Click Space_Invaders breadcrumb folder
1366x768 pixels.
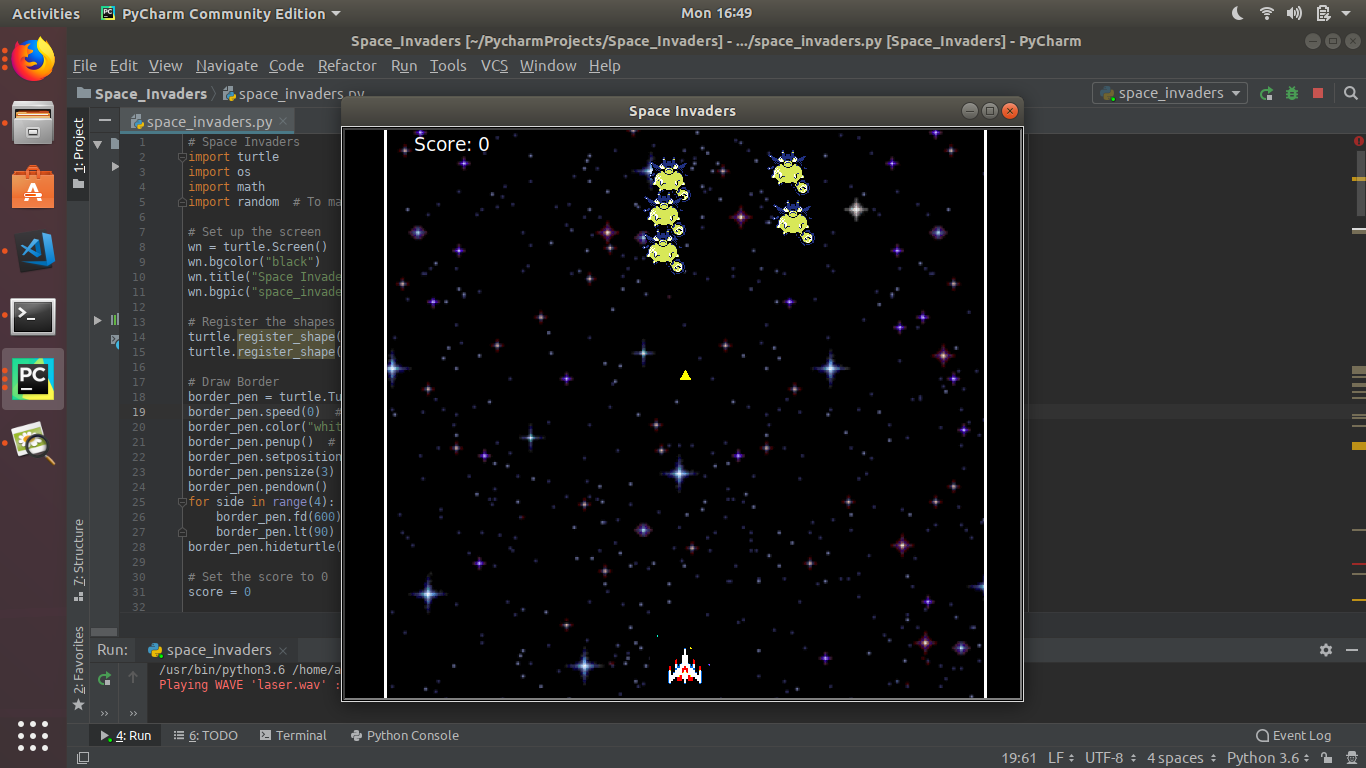point(141,93)
